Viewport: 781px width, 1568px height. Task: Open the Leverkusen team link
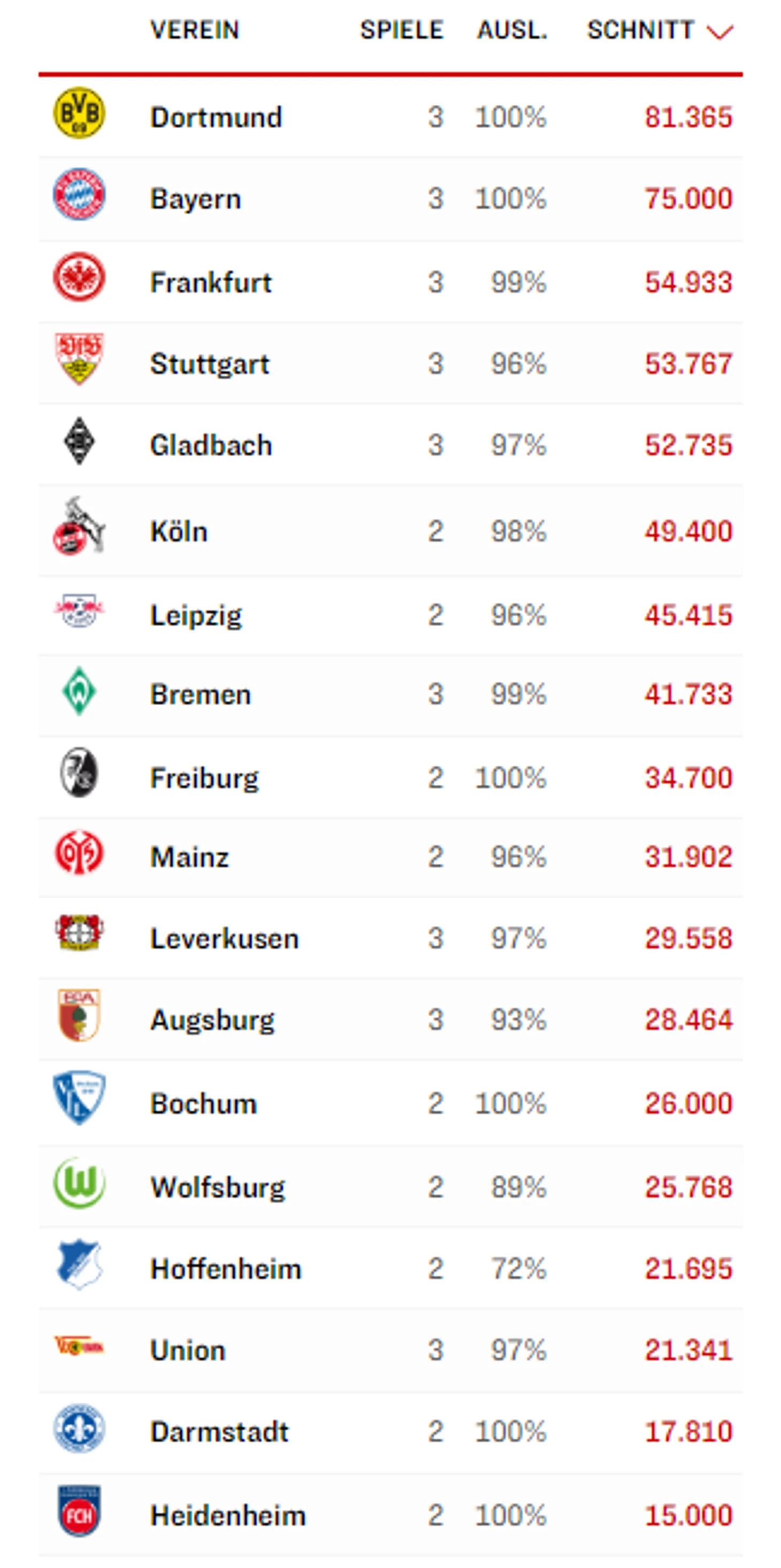225,939
